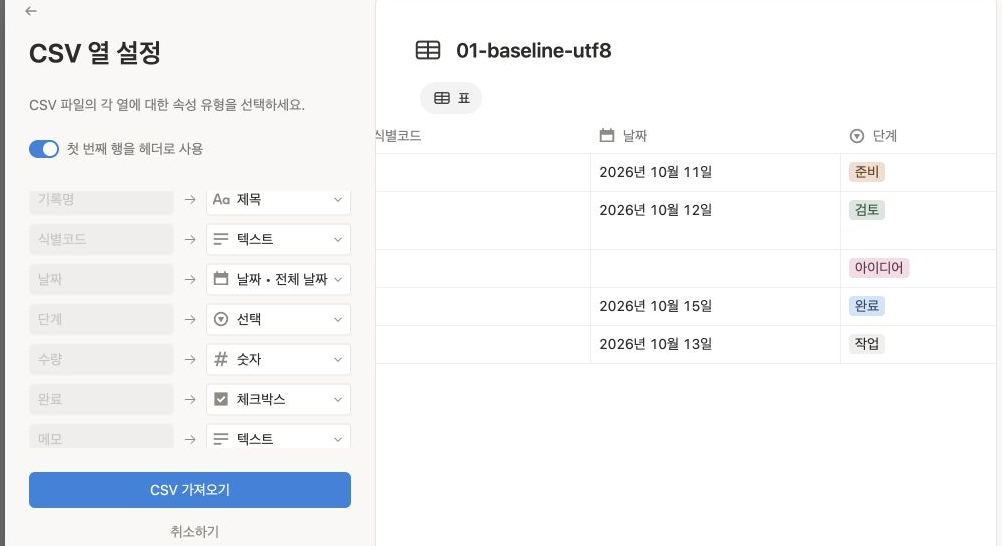Click calendar icon in 날짜 type dropdown
The height and width of the screenshot is (546, 1002).
(220, 279)
